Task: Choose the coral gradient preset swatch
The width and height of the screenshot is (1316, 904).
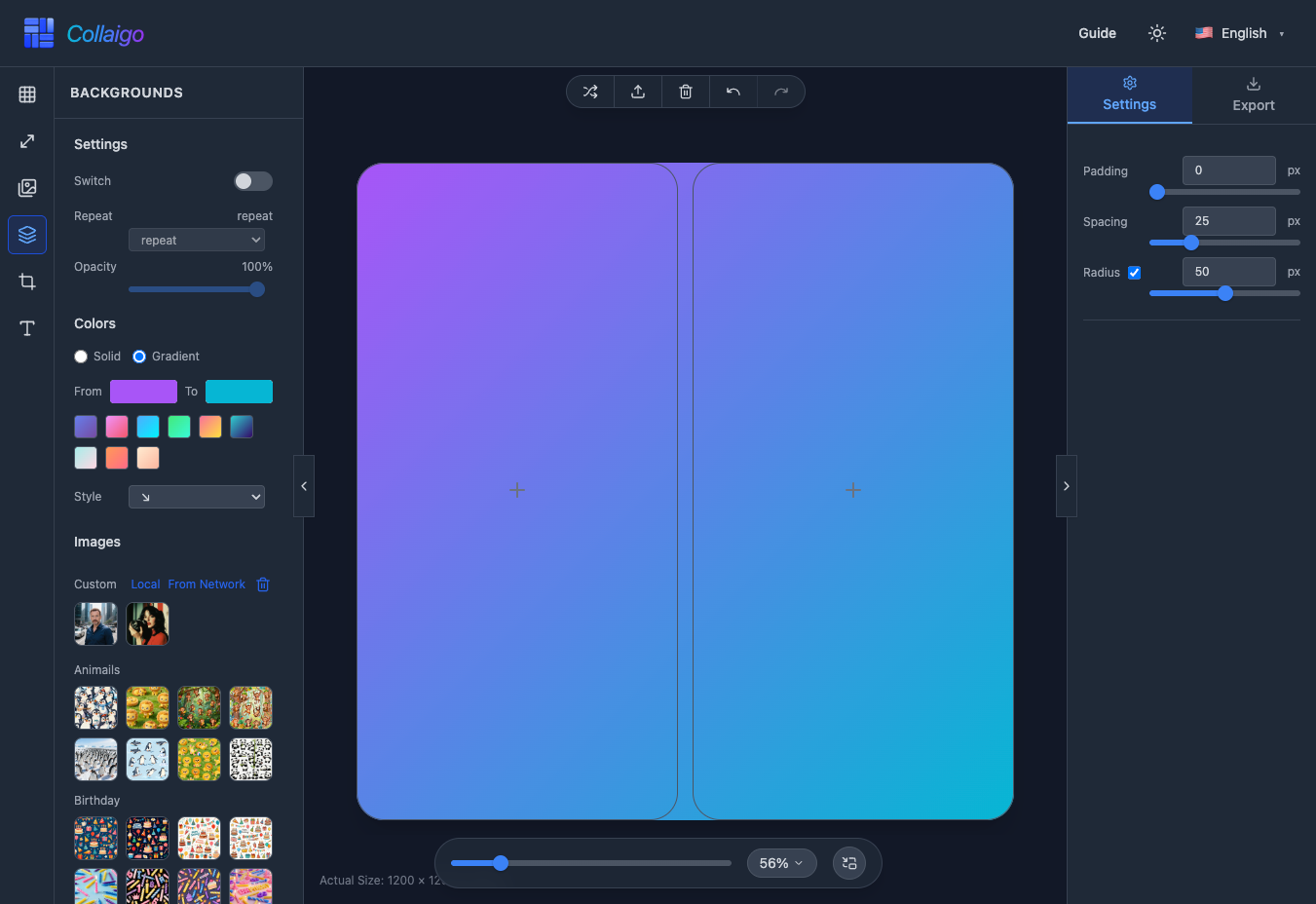Action: point(117,458)
